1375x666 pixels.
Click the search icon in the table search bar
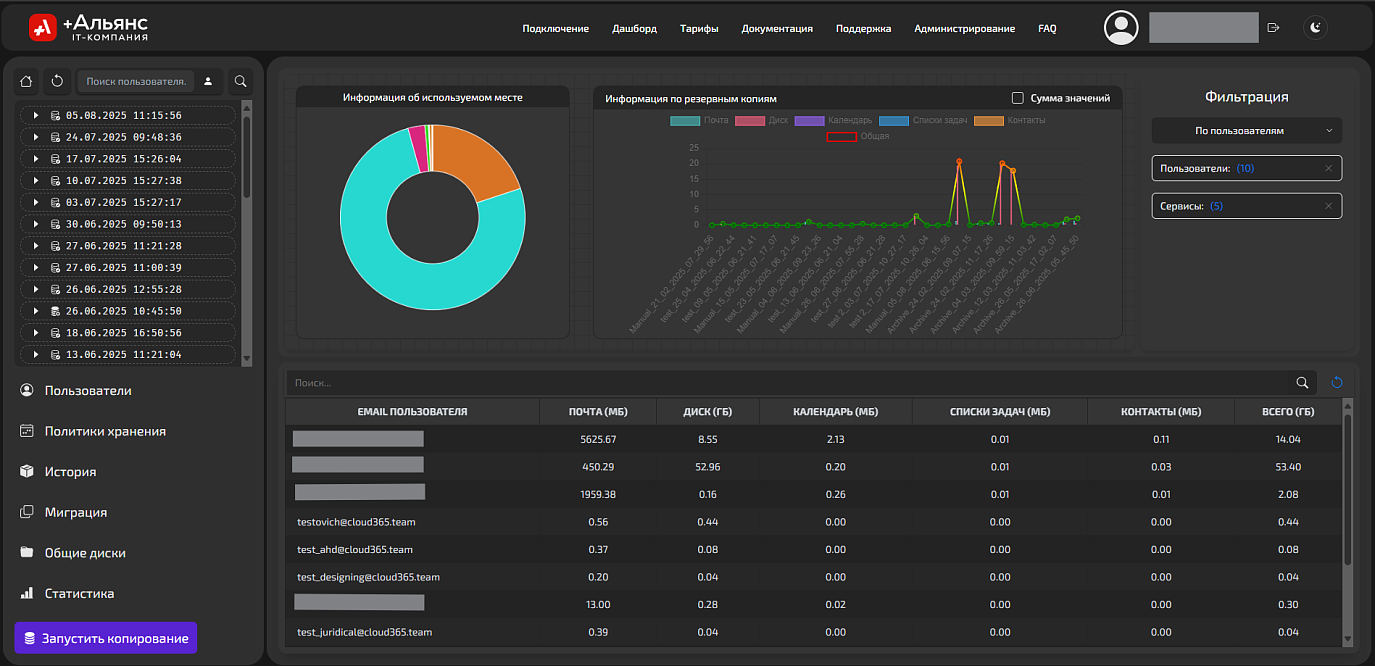1302,382
